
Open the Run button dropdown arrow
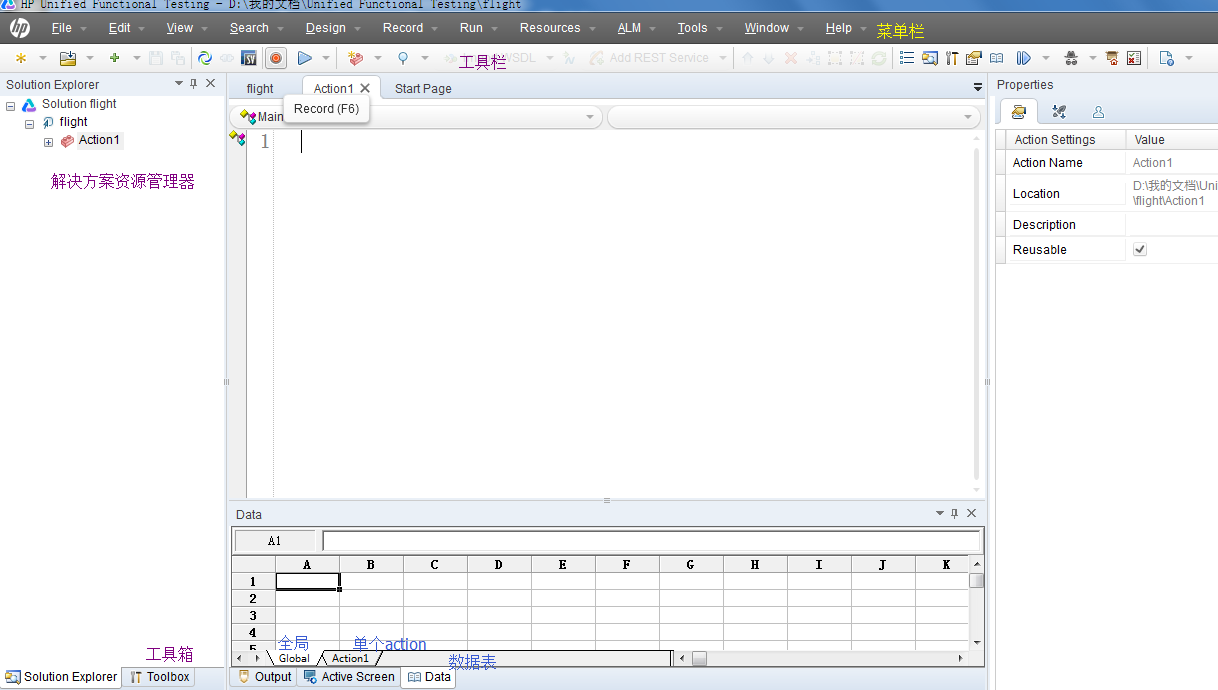(326, 58)
